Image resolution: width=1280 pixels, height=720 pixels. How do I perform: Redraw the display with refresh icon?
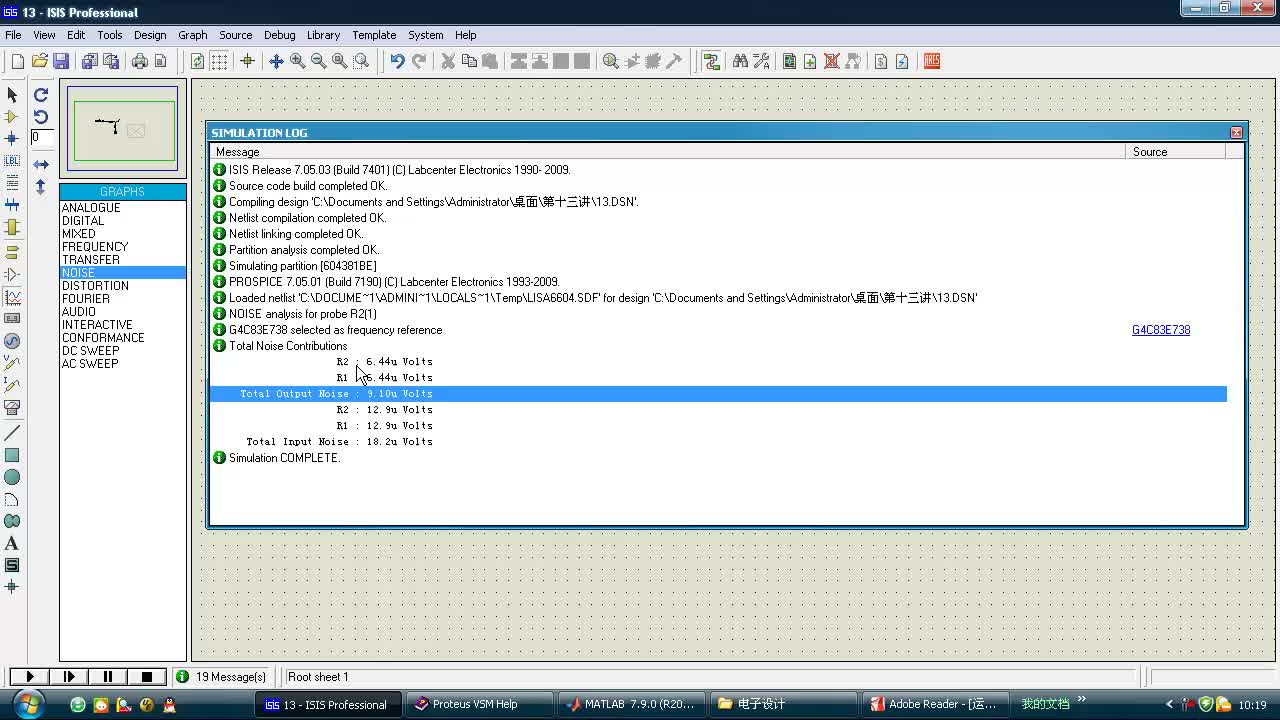(197, 61)
